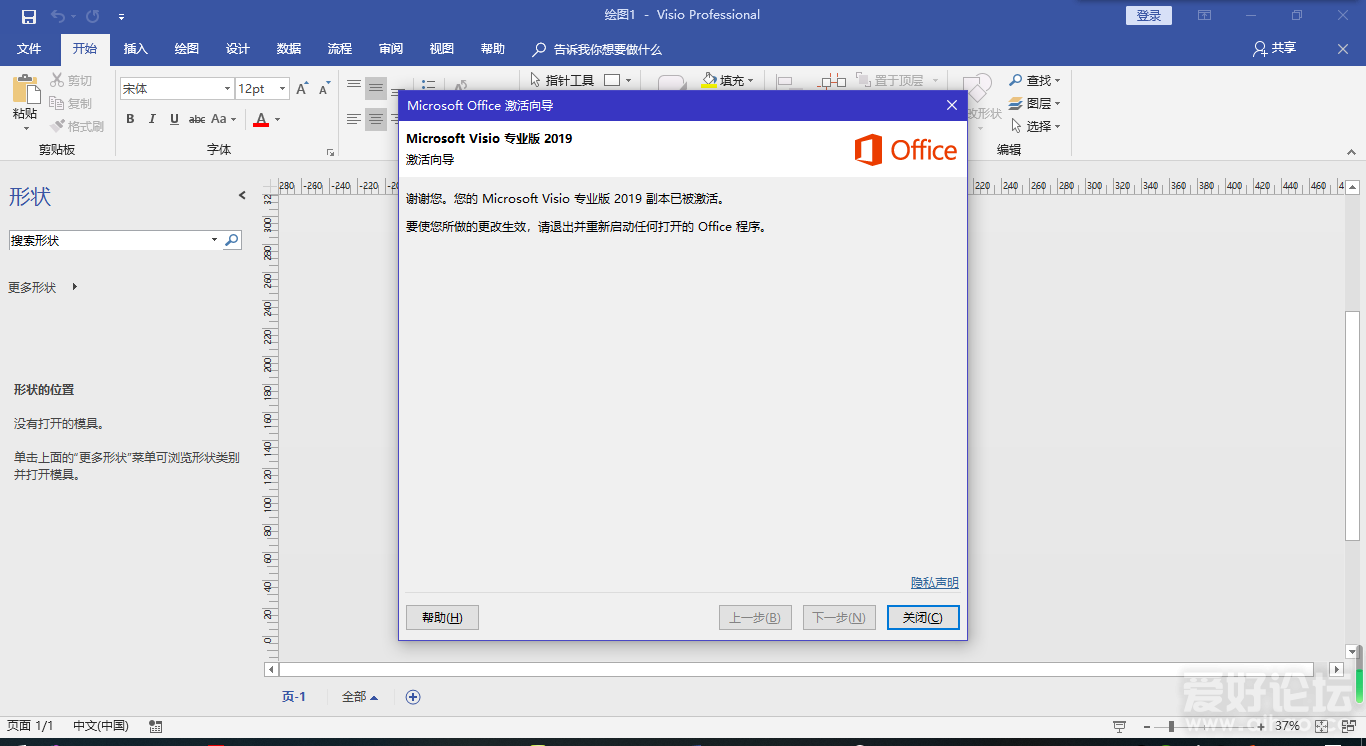Switch to the Design (设计) tab
Image resolution: width=1366 pixels, height=746 pixels.
(x=237, y=49)
